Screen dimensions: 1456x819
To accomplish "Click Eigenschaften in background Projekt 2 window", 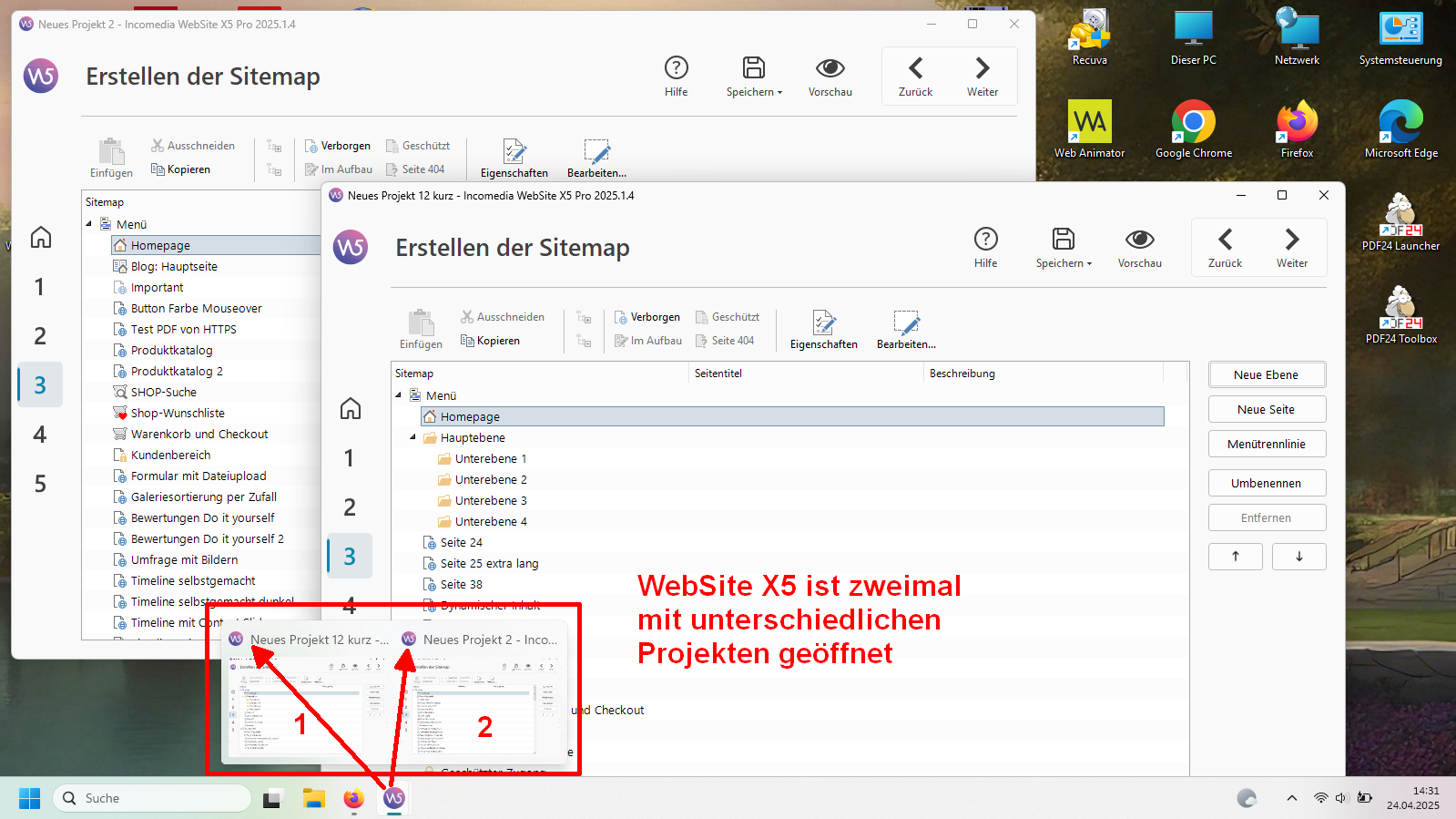I will point(514,159).
